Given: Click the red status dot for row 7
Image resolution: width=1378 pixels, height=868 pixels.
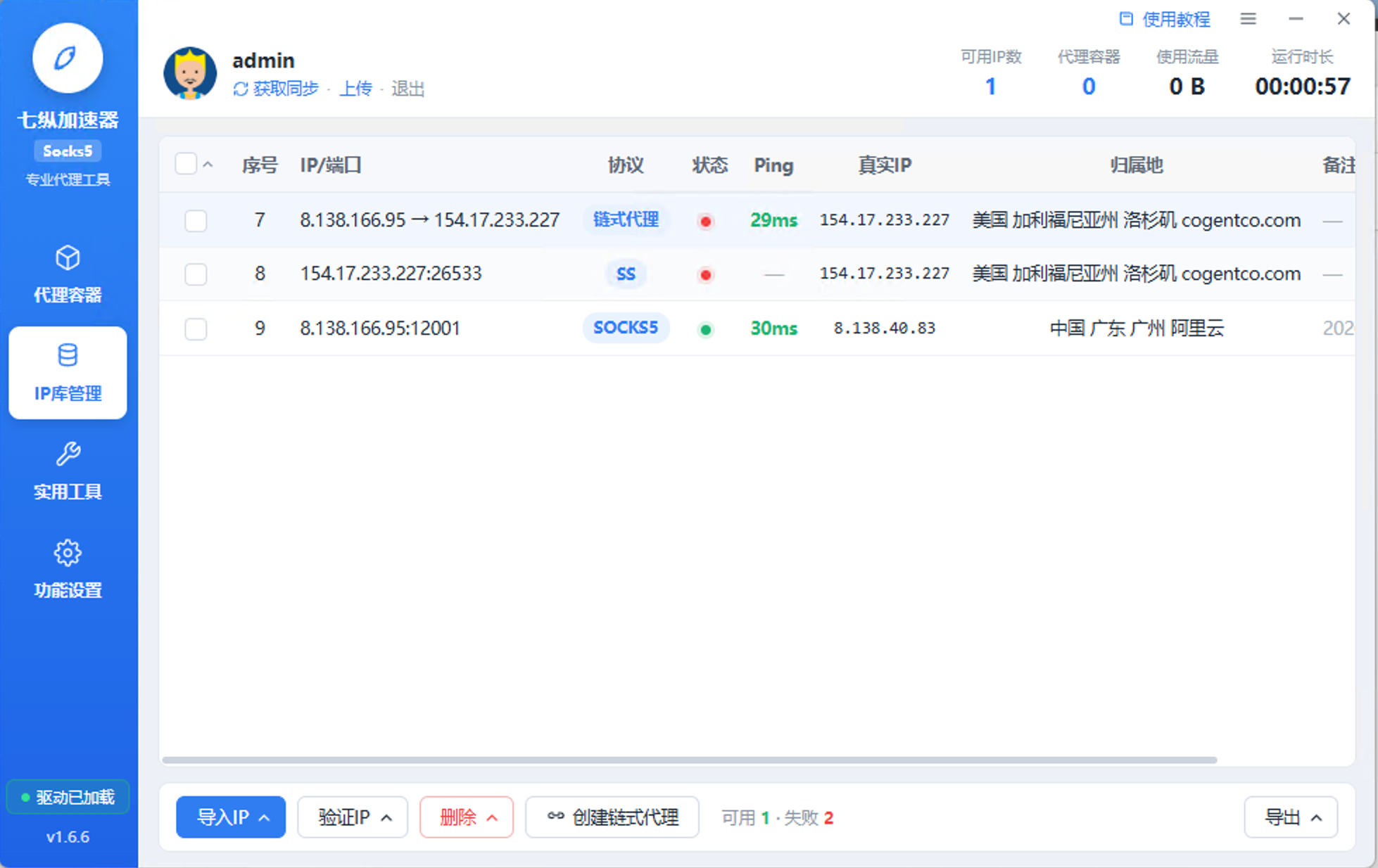Looking at the screenshot, I should (x=706, y=221).
